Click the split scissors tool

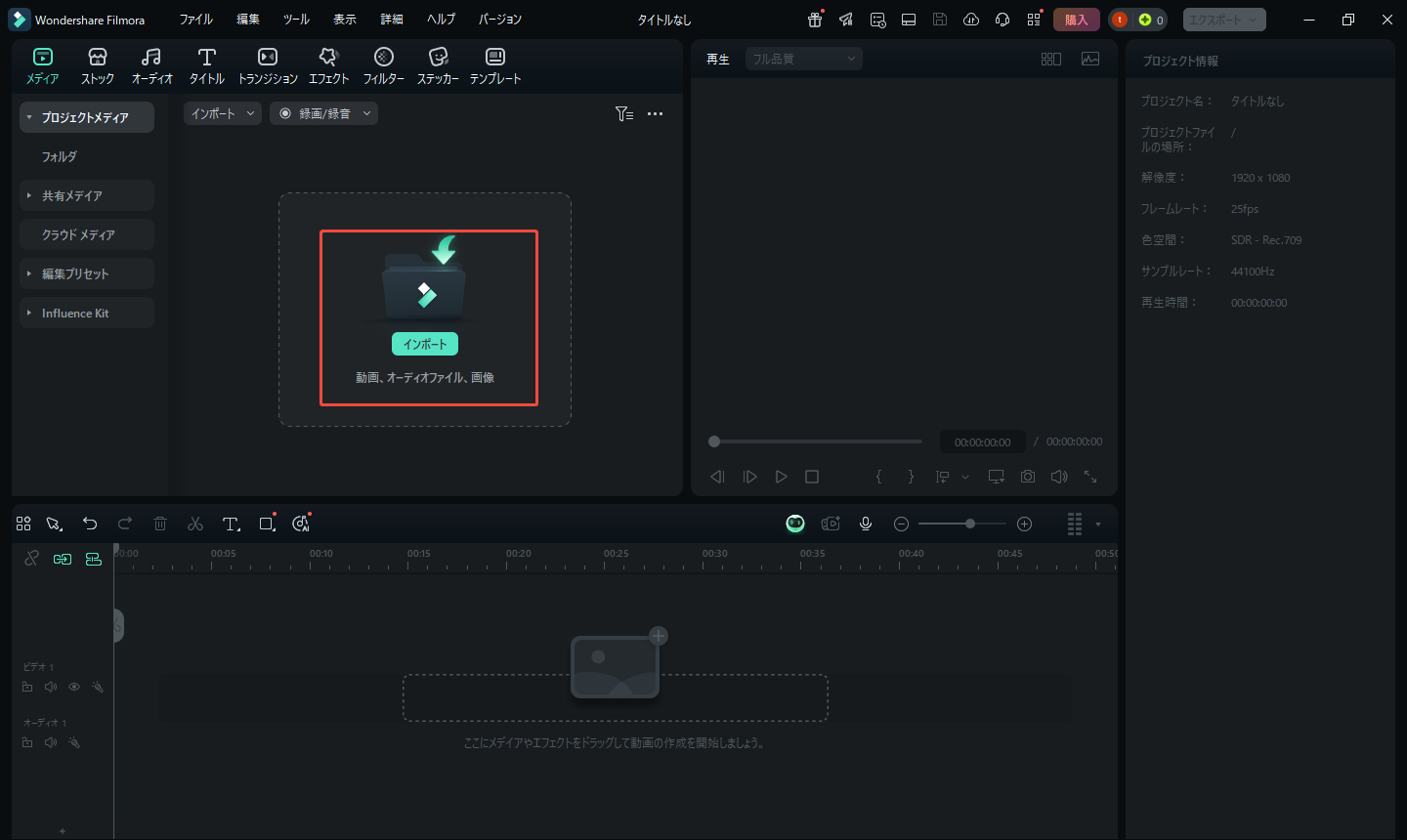click(195, 525)
